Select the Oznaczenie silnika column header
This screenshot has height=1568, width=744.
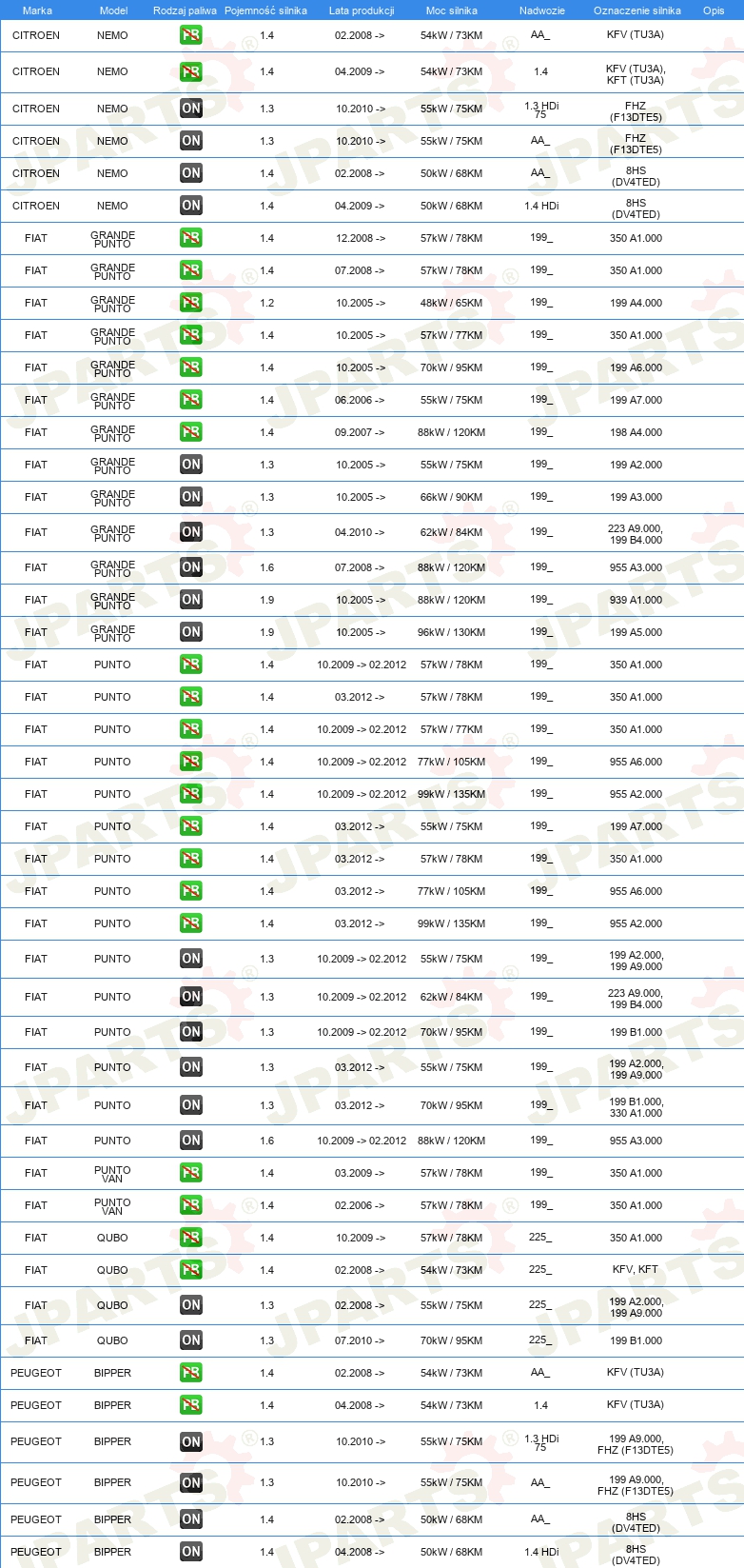(x=637, y=10)
